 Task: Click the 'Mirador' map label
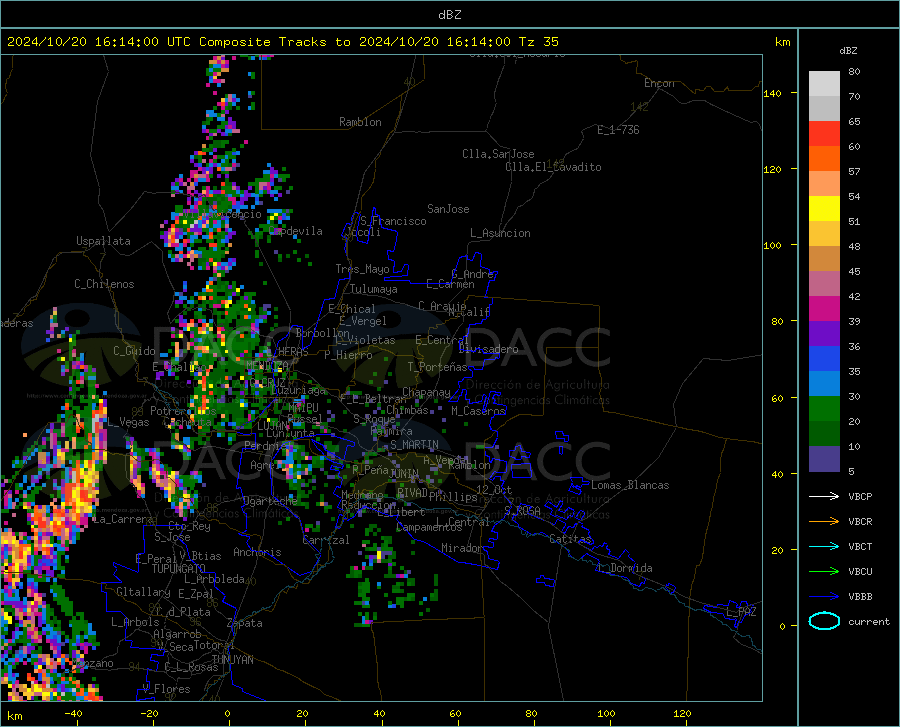pos(462,548)
